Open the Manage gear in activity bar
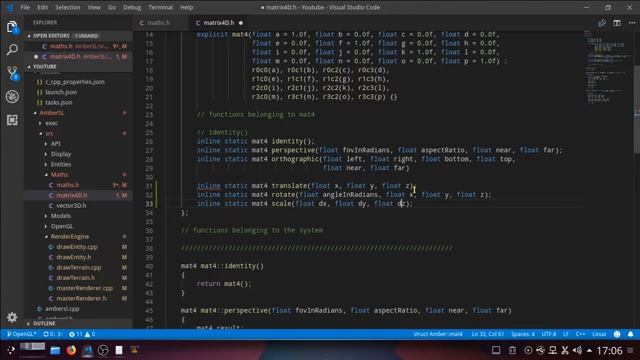The height and width of the screenshot is (360, 640). (x=12, y=317)
